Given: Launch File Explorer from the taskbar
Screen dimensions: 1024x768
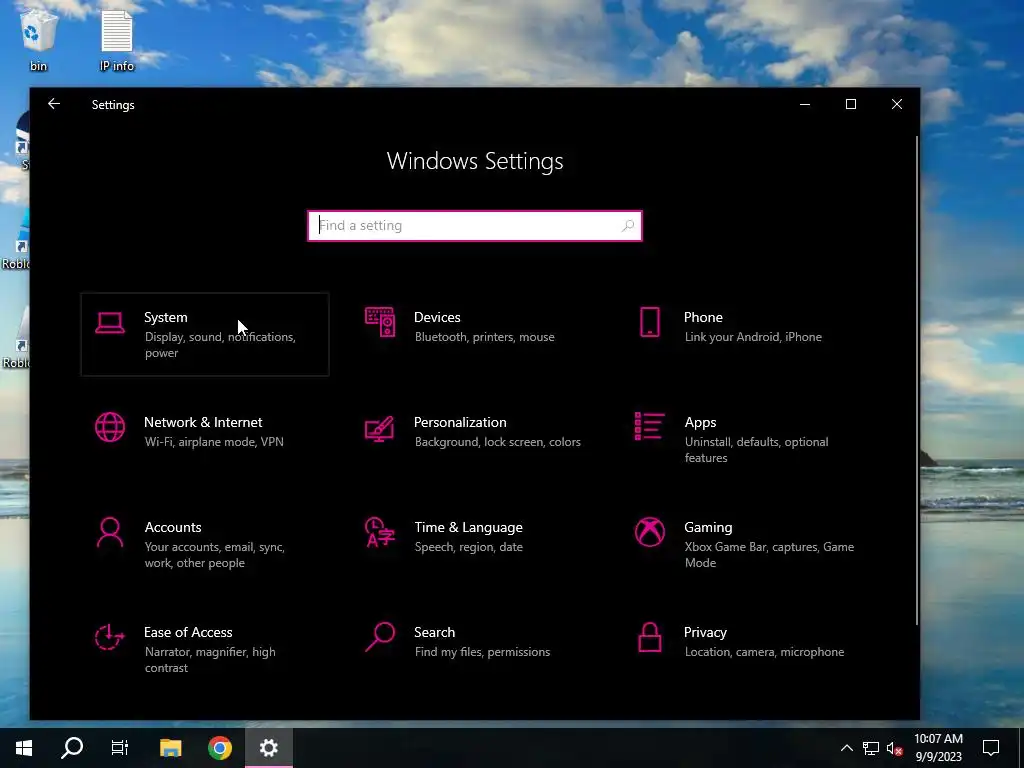Looking at the screenshot, I should click(170, 748).
